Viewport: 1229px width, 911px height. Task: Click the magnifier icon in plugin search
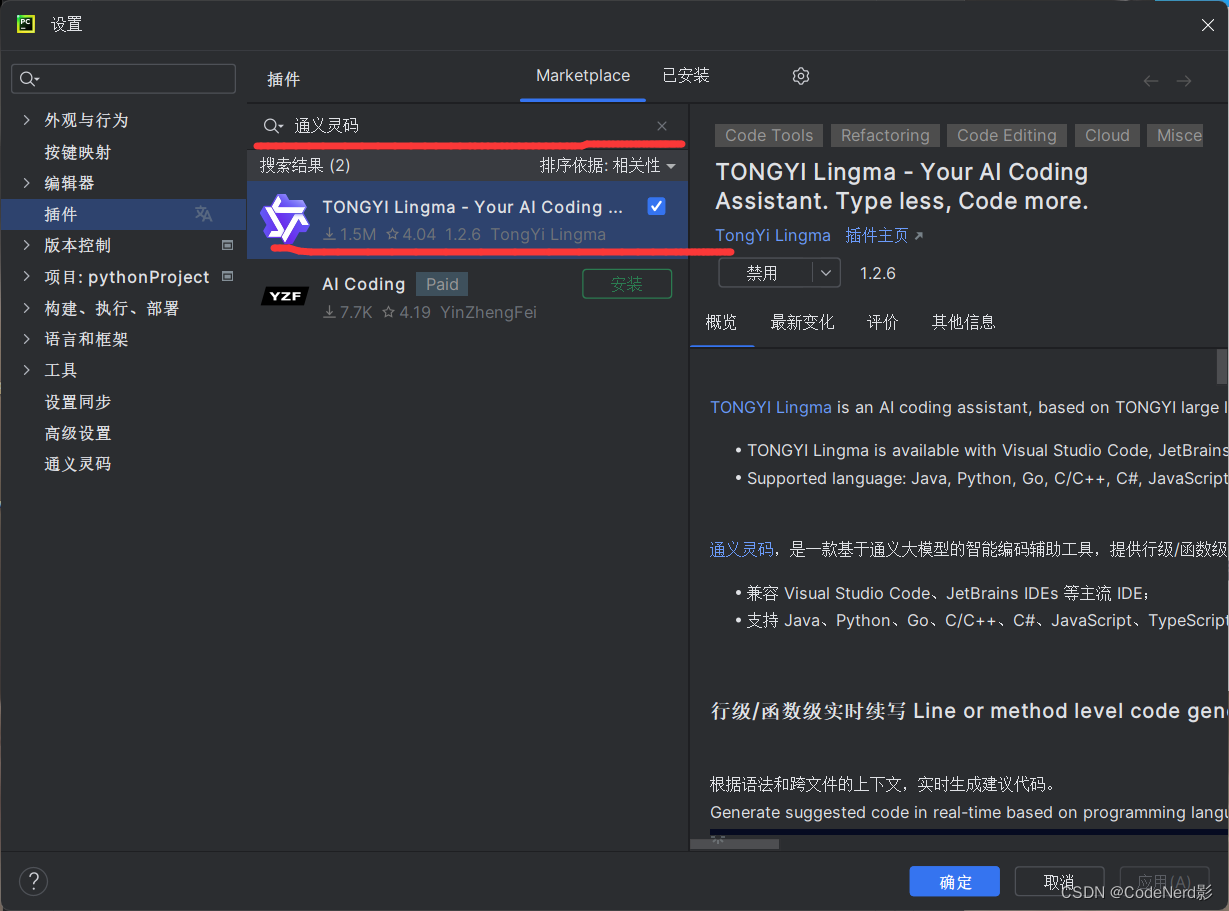coord(272,126)
